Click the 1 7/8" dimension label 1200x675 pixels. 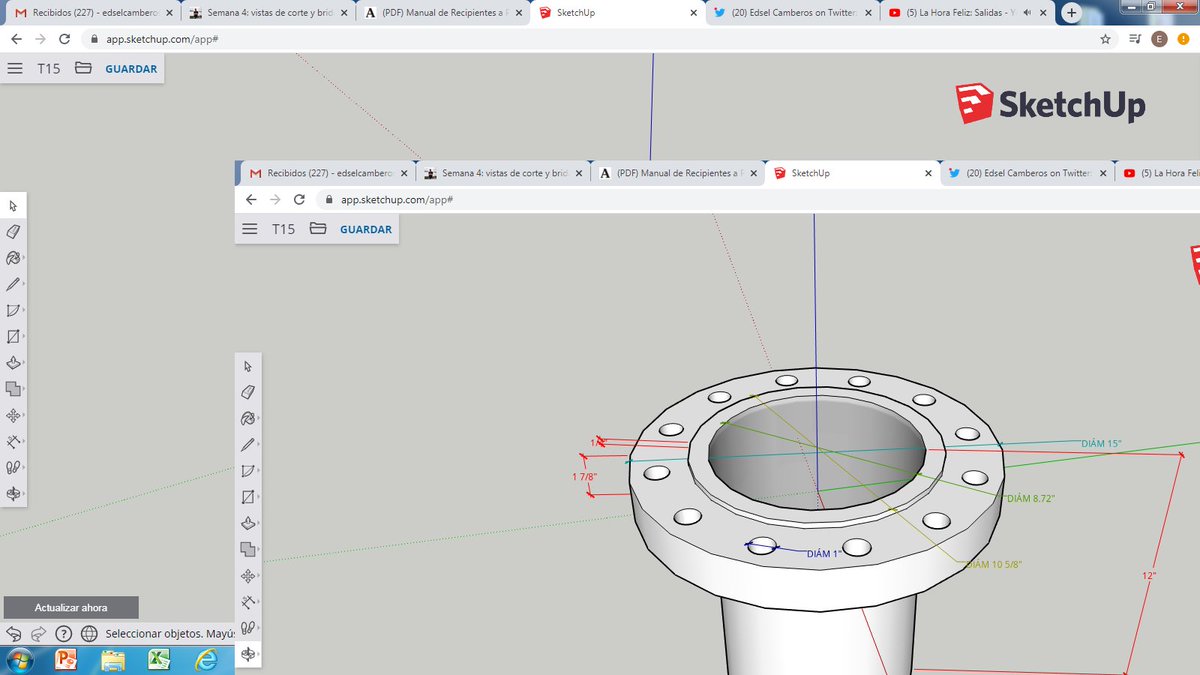point(585,477)
